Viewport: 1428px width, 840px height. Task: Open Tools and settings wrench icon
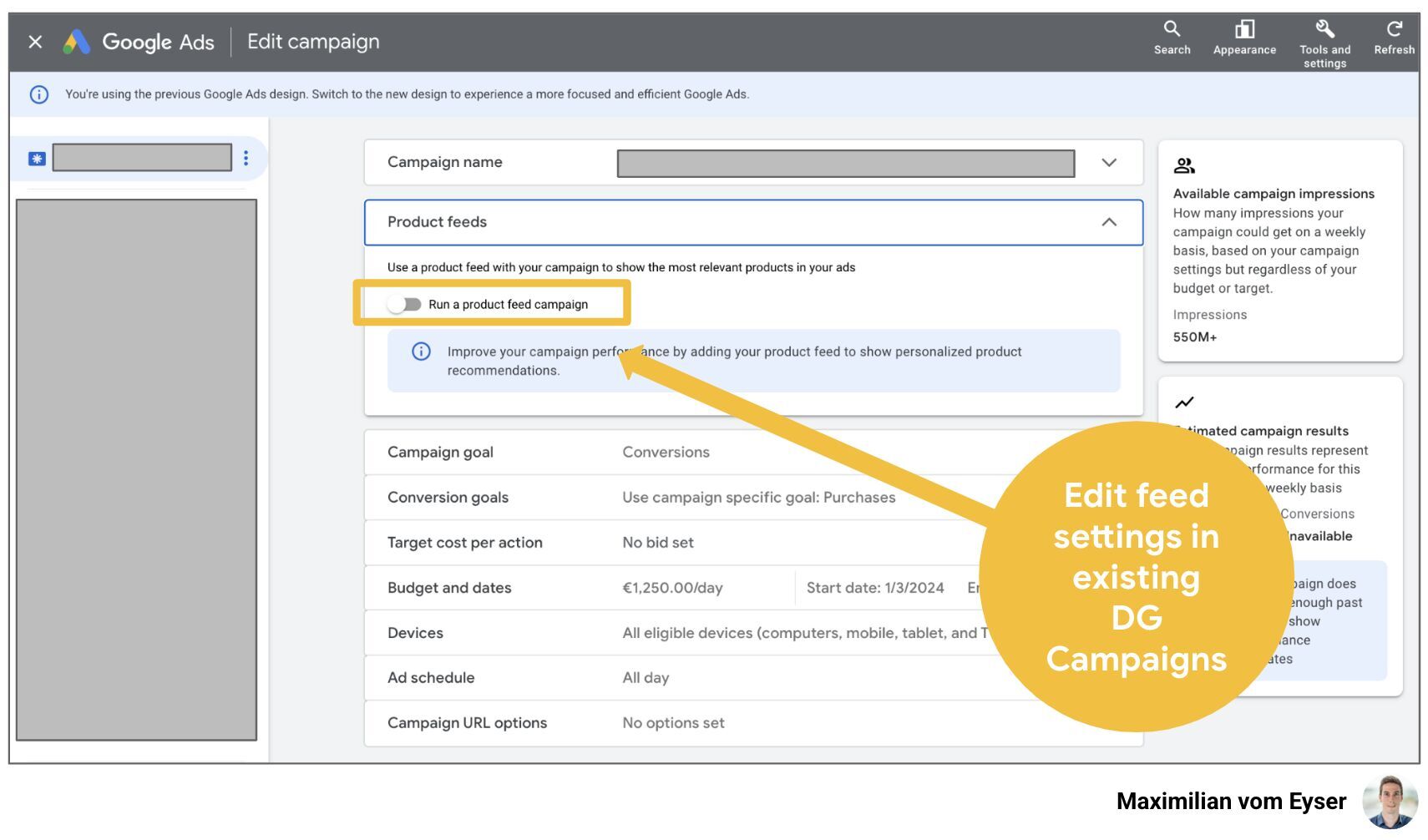(1324, 29)
